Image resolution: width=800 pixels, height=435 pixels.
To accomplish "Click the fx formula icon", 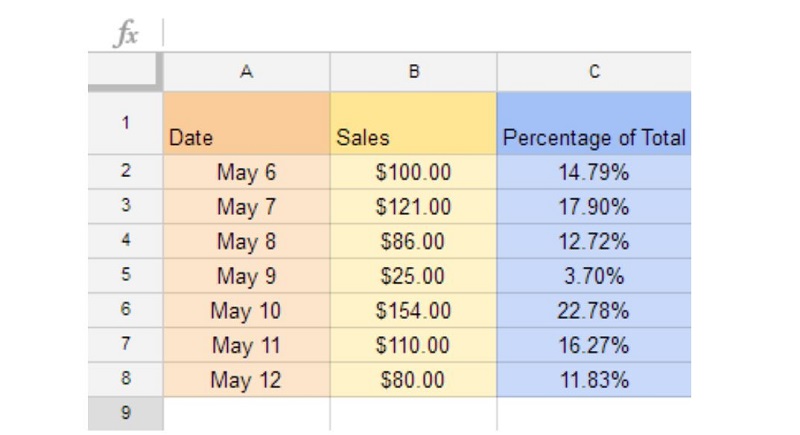I will click(x=126, y=33).
